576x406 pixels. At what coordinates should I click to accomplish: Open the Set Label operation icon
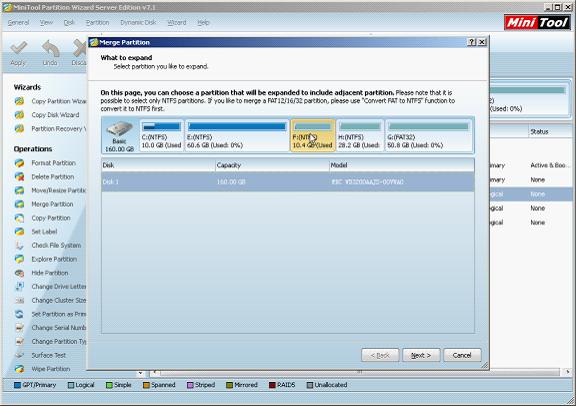[19, 231]
